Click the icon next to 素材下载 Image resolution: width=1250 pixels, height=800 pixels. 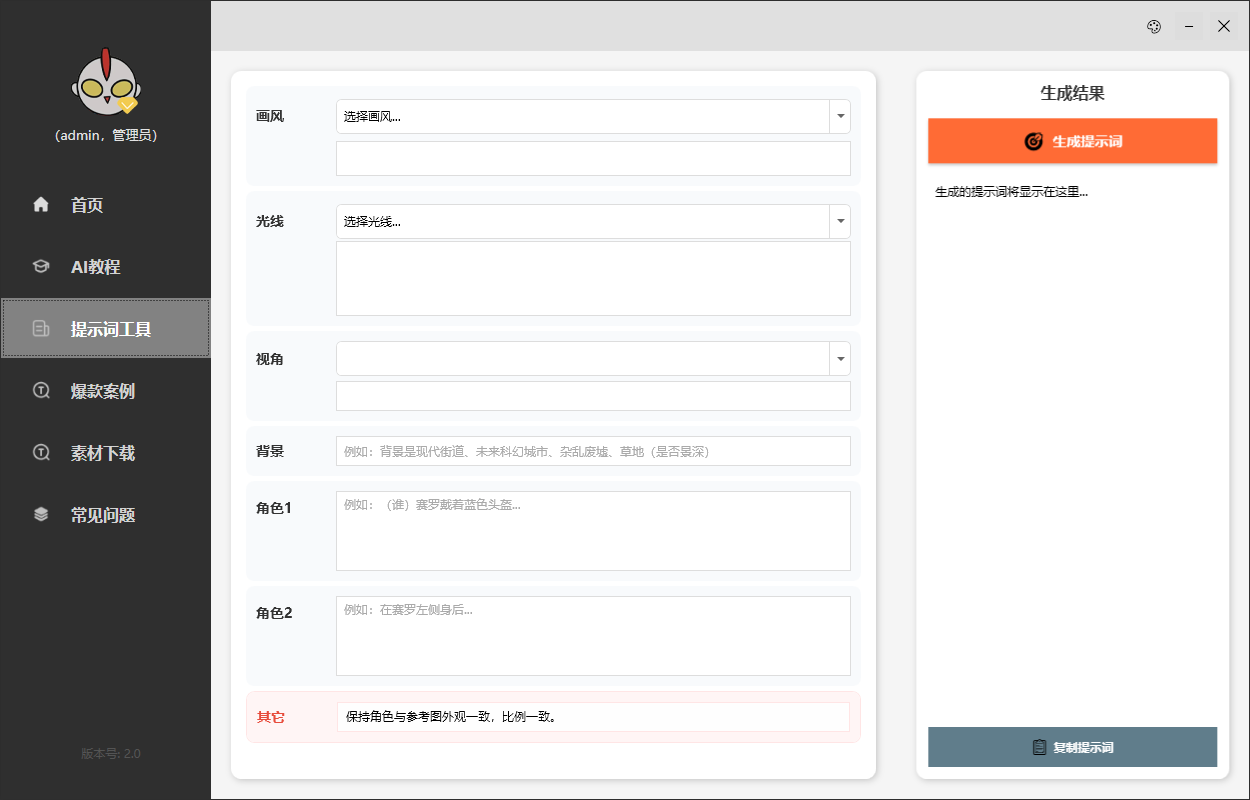41,453
